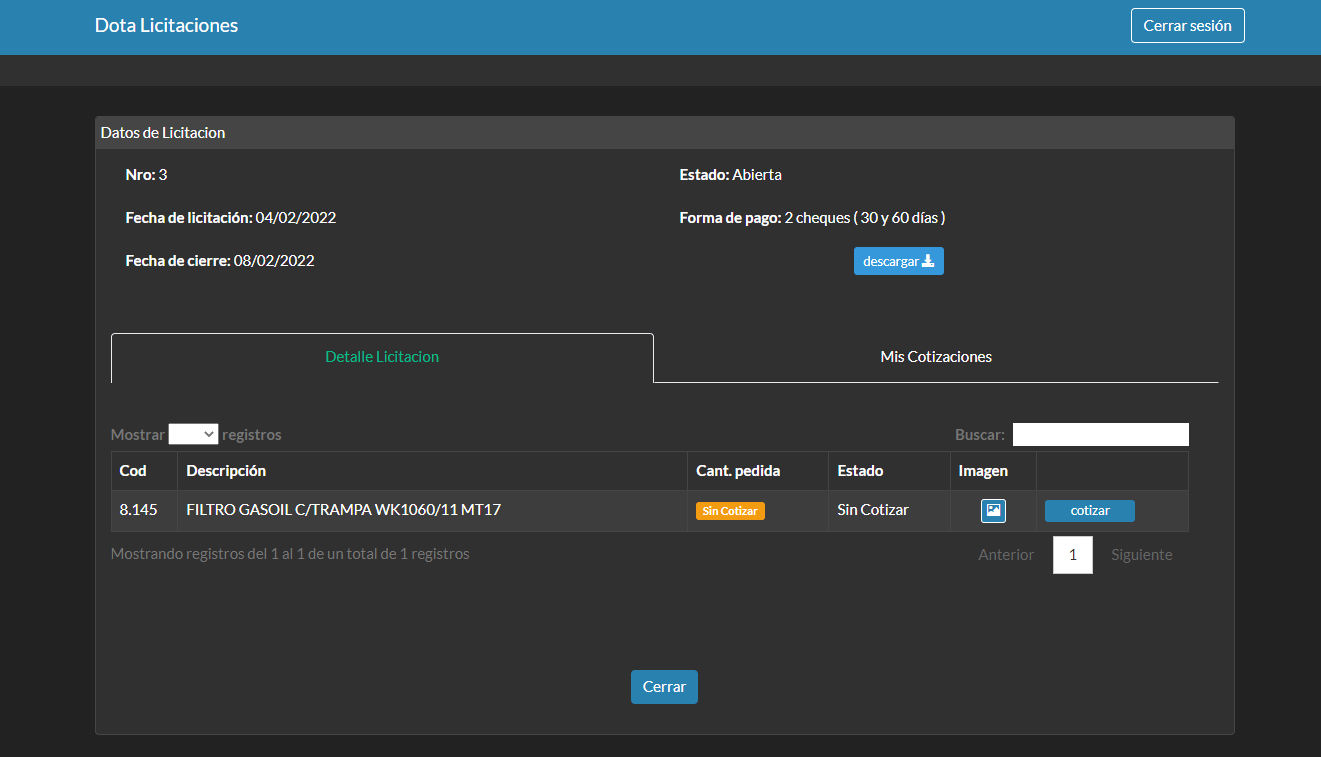Image resolution: width=1321 pixels, height=757 pixels.
Task: Go to Siguiente page
Action: (x=1141, y=555)
